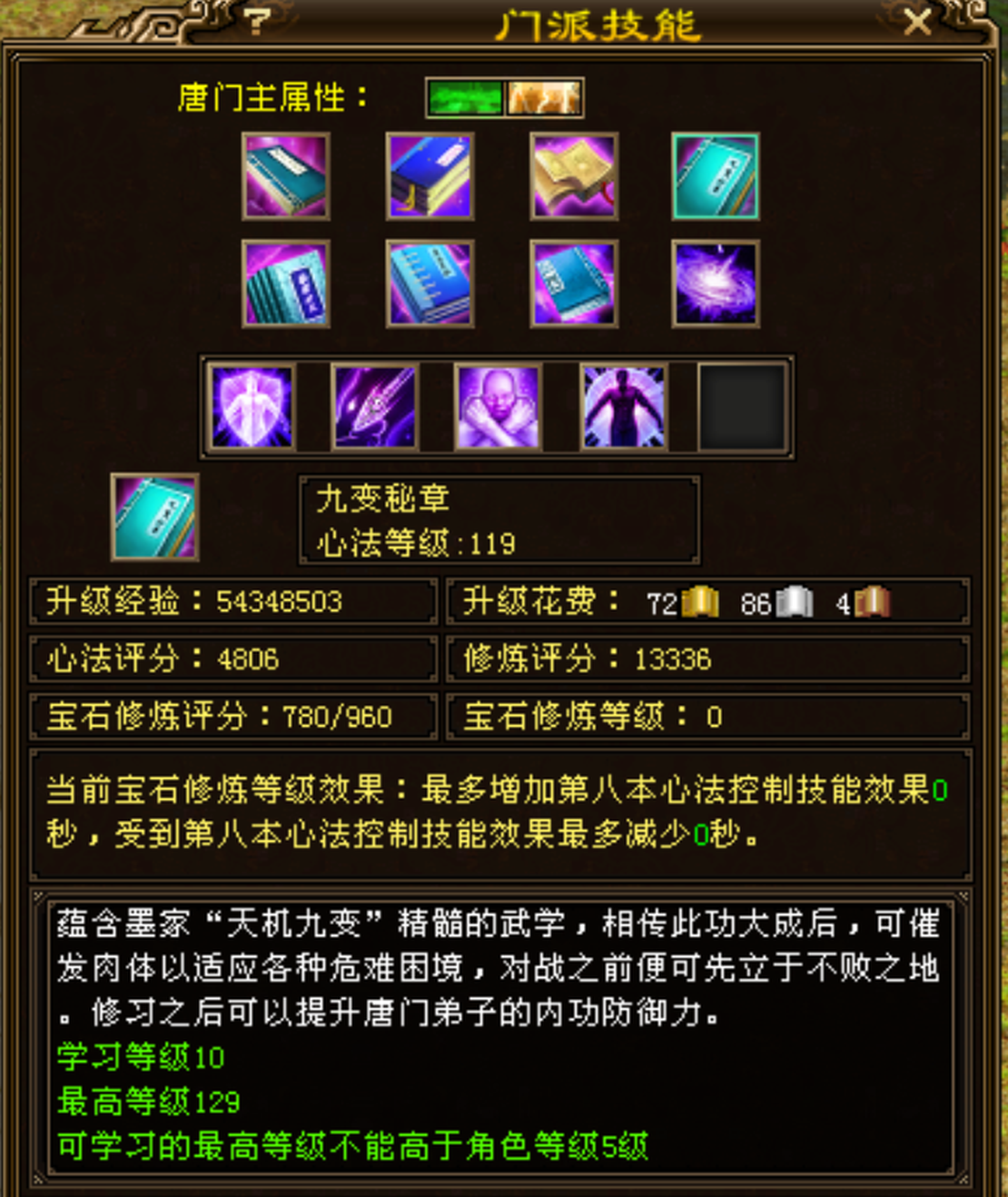This screenshot has height=1197, width=1008.
Task: Click the dark silhouette aura skill icon
Action: (623, 407)
